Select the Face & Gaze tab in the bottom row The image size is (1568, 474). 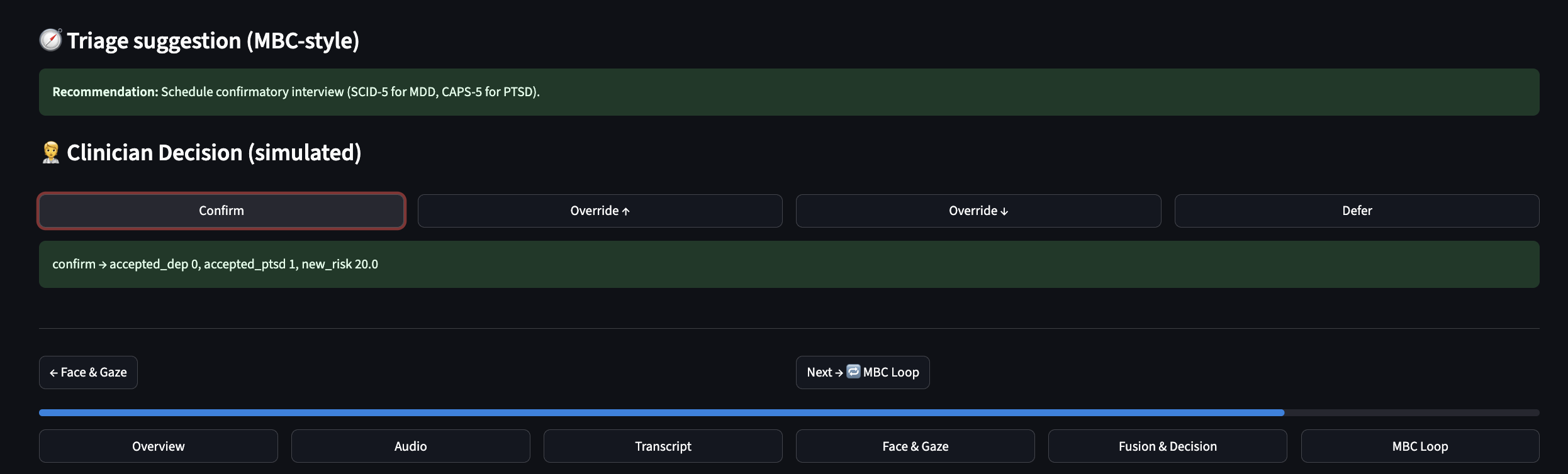915,446
